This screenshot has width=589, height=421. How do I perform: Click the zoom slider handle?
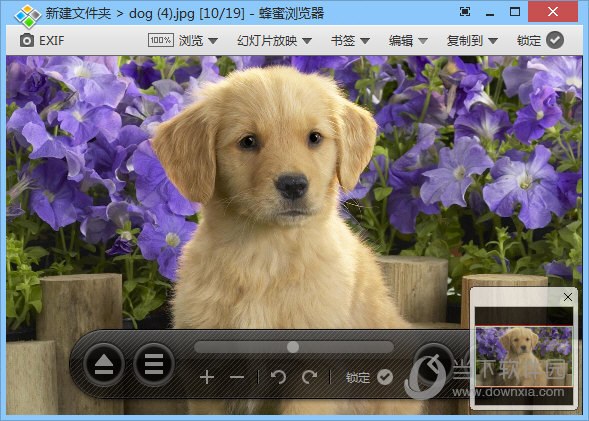[293, 347]
